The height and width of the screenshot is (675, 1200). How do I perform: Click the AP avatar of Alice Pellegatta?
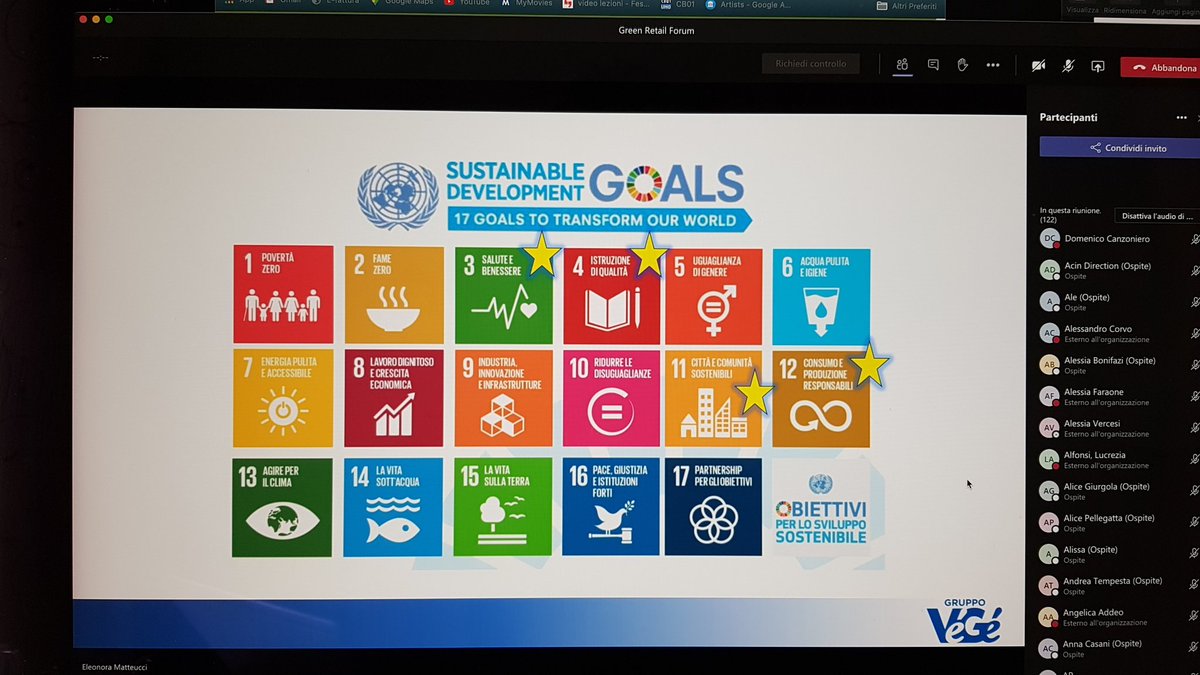(1049, 522)
